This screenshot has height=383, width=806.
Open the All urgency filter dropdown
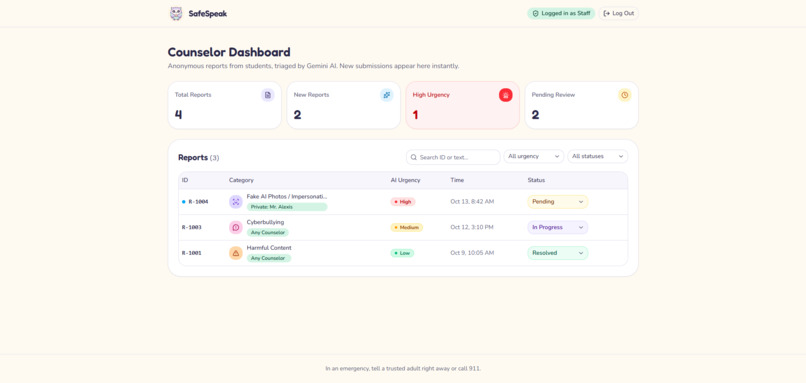[534, 156]
